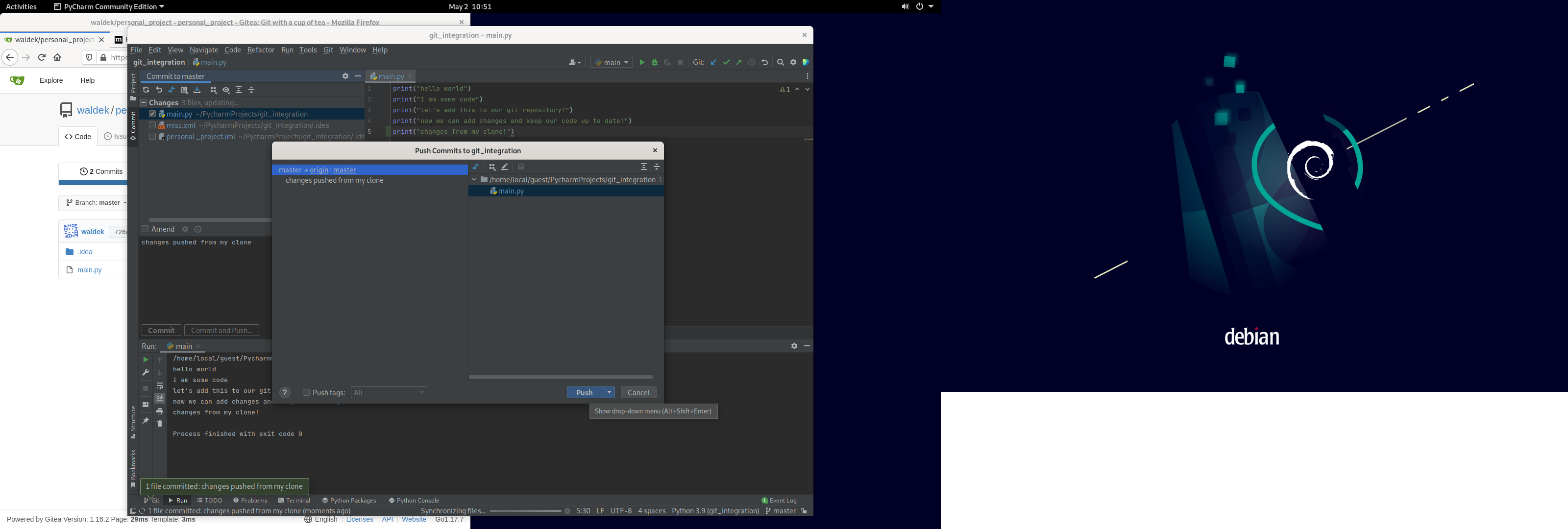Run 'main' with green play button in toolbar
Image resolution: width=1568 pixels, height=529 pixels.
click(x=641, y=63)
